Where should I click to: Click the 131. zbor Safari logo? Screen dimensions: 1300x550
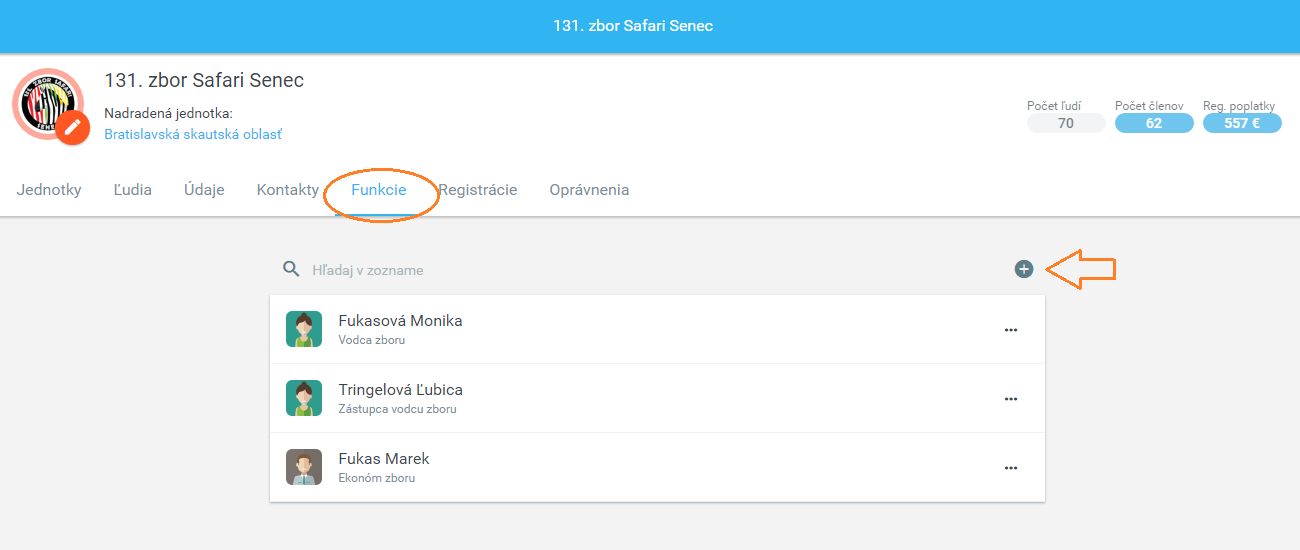[x=46, y=103]
